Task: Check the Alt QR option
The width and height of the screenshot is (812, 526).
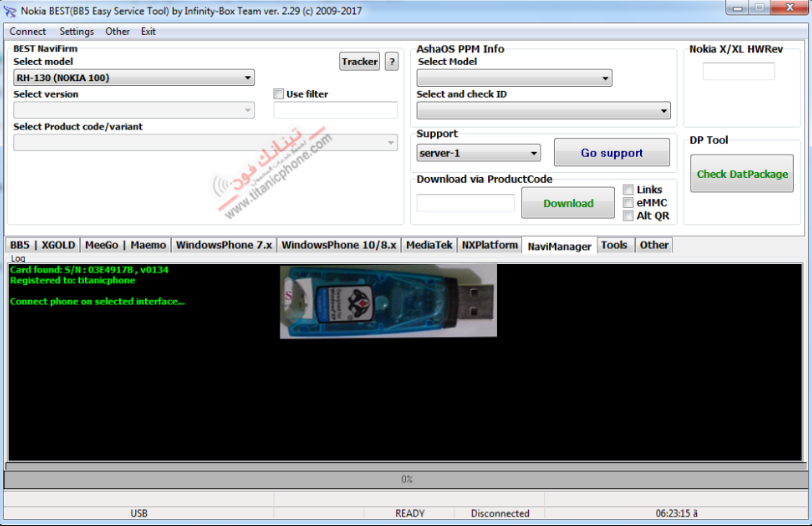Action: [x=628, y=215]
